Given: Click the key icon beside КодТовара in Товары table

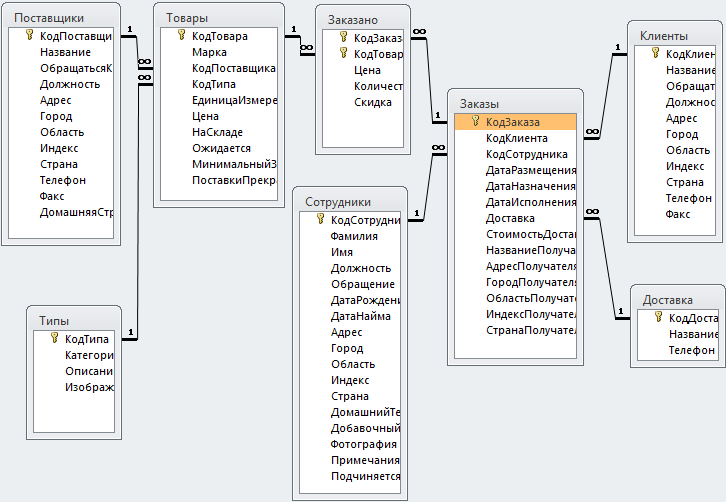Looking at the screenshot, I should (x=182, y=35).
